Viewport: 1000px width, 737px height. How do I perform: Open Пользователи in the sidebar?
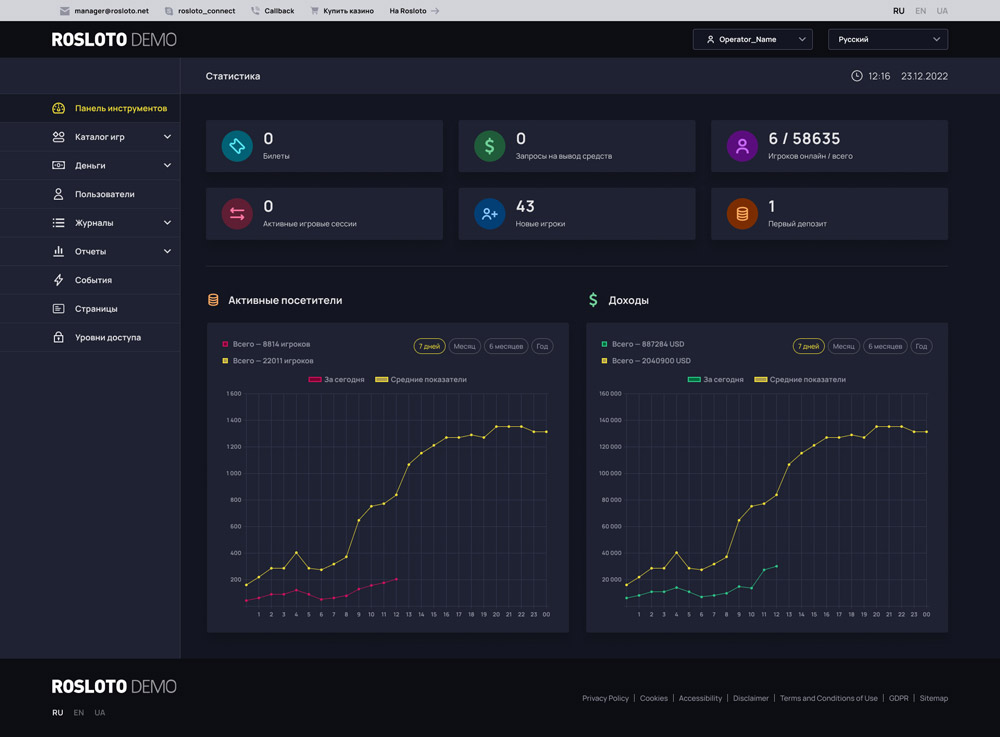pos(104,194)
